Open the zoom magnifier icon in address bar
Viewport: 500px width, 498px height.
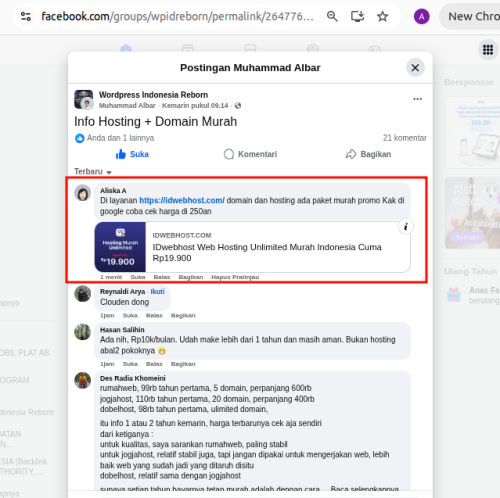click(332, 16)
